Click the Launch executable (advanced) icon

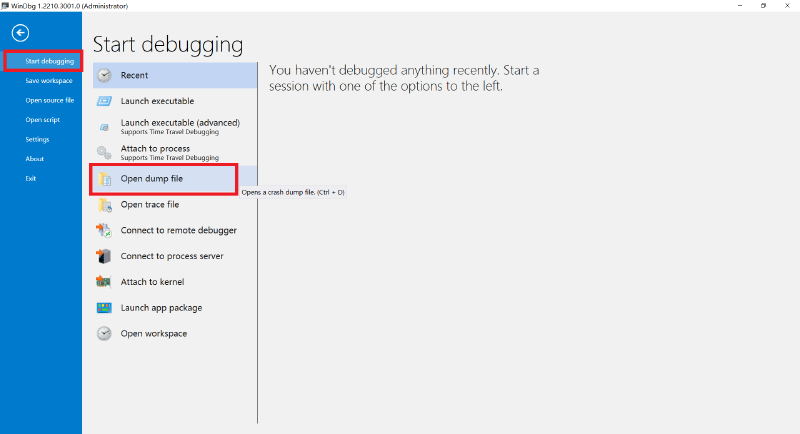point(104,127)
